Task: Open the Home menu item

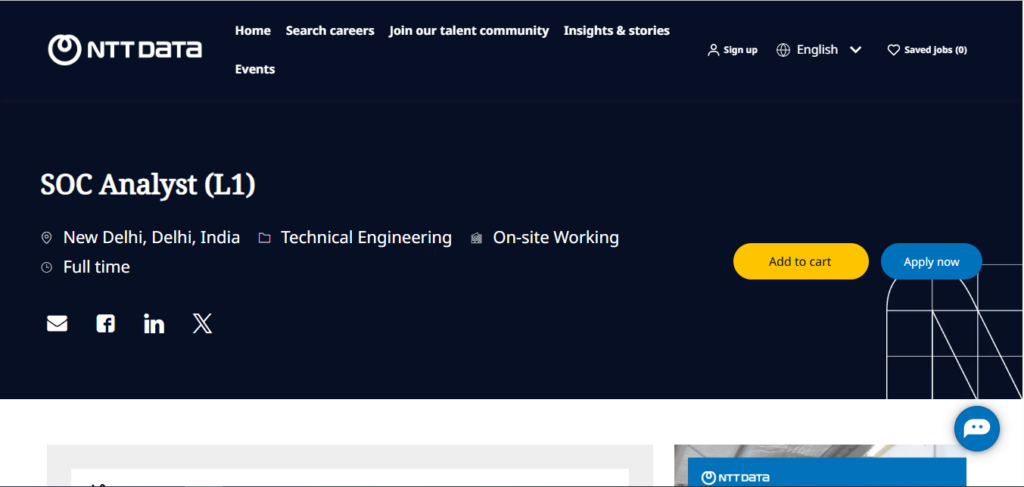Action: [253, 31]
